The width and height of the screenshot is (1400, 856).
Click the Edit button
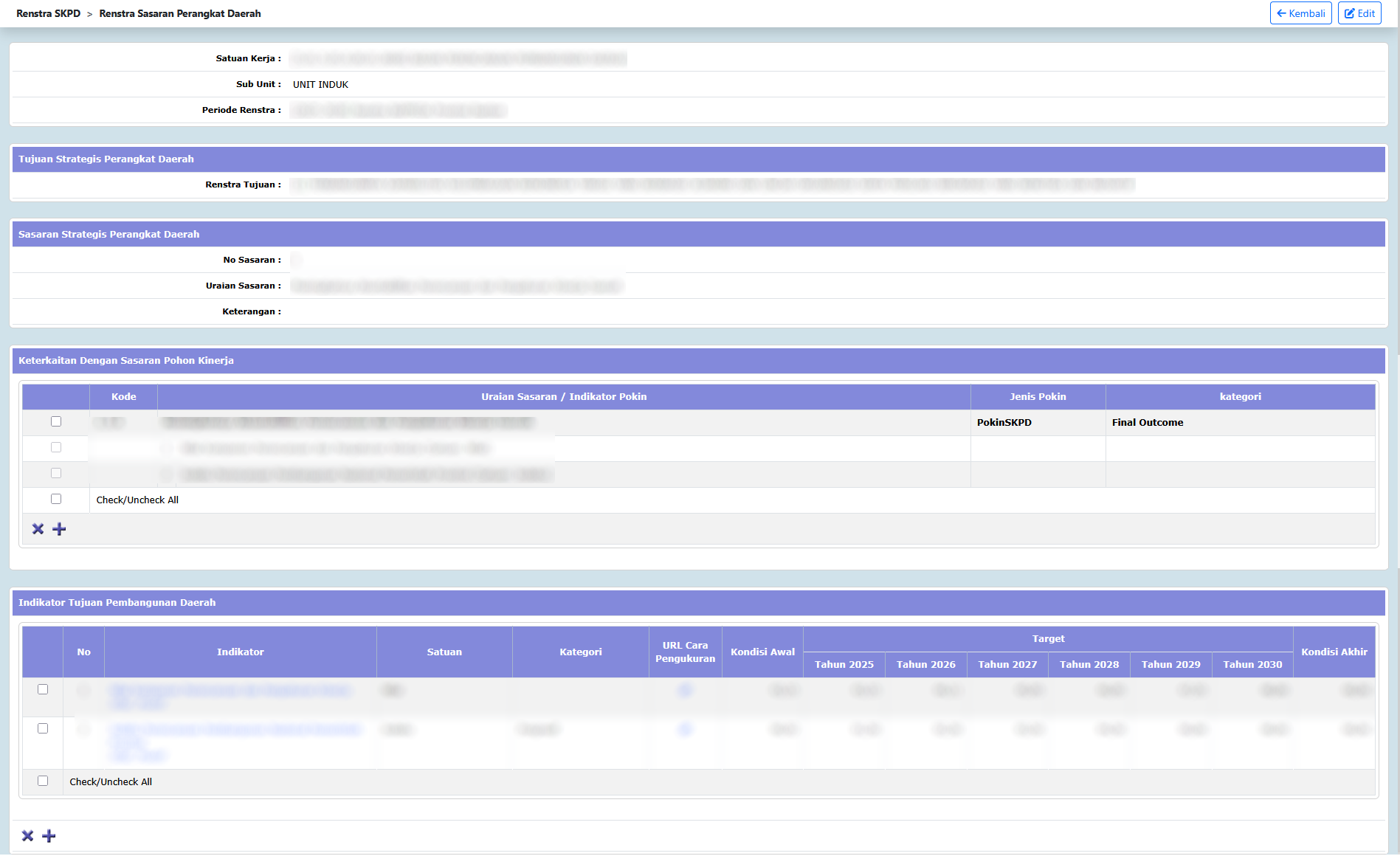click(1359, 13)
